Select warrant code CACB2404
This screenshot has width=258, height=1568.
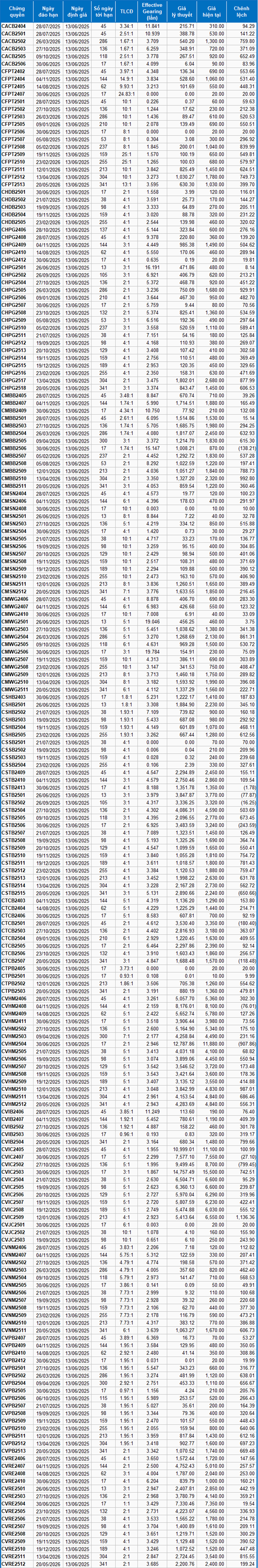[x=14, y=27]
